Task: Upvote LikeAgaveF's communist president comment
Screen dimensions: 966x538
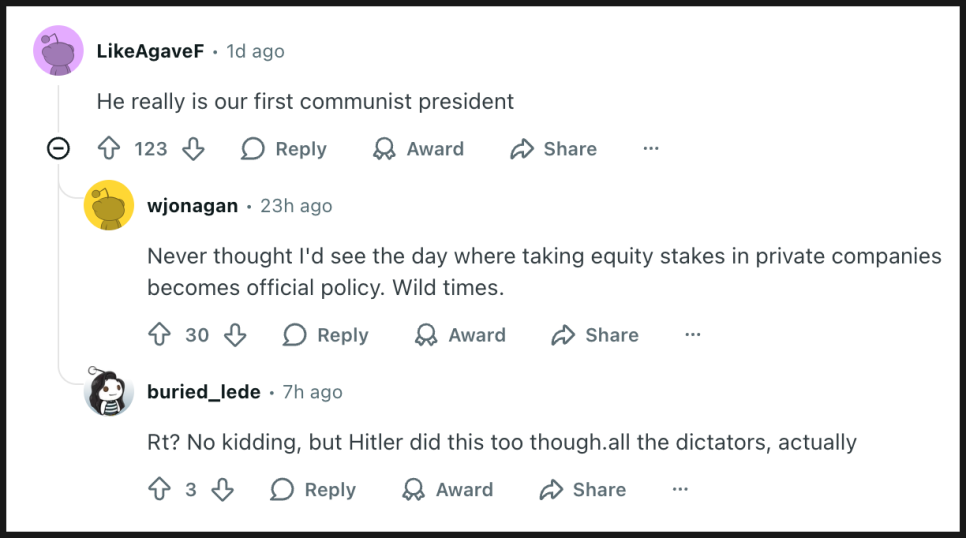Action: [x=109, y=149]
